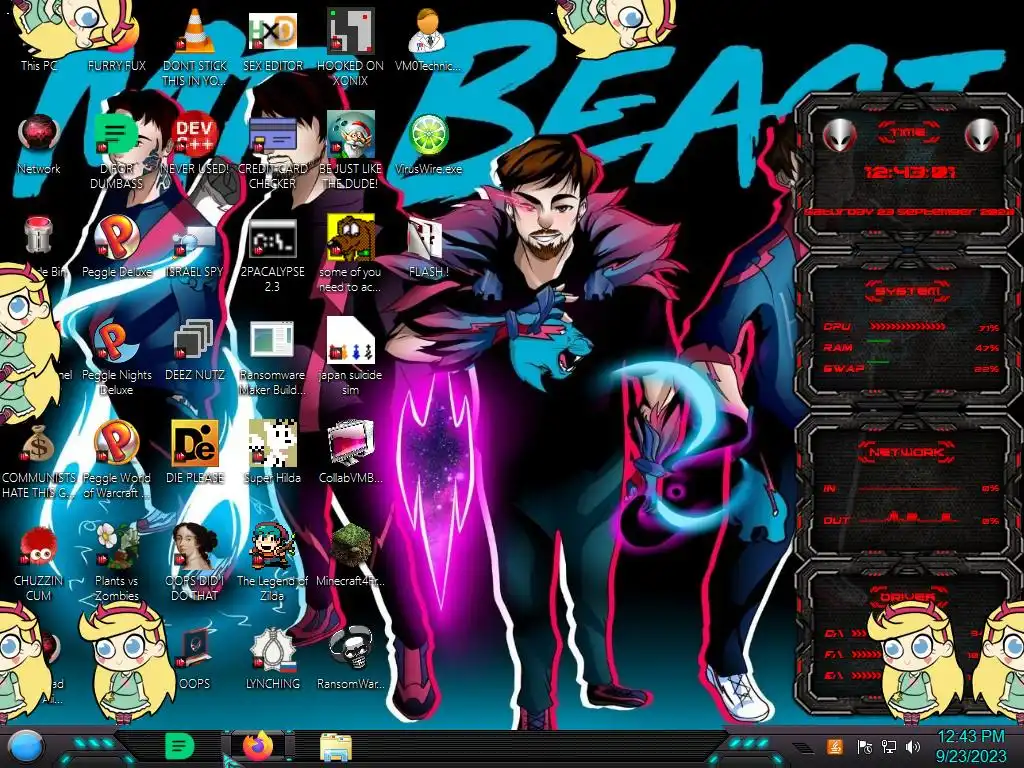Open the FLASH ! desktop shortcut

click(x=428, y=247)
